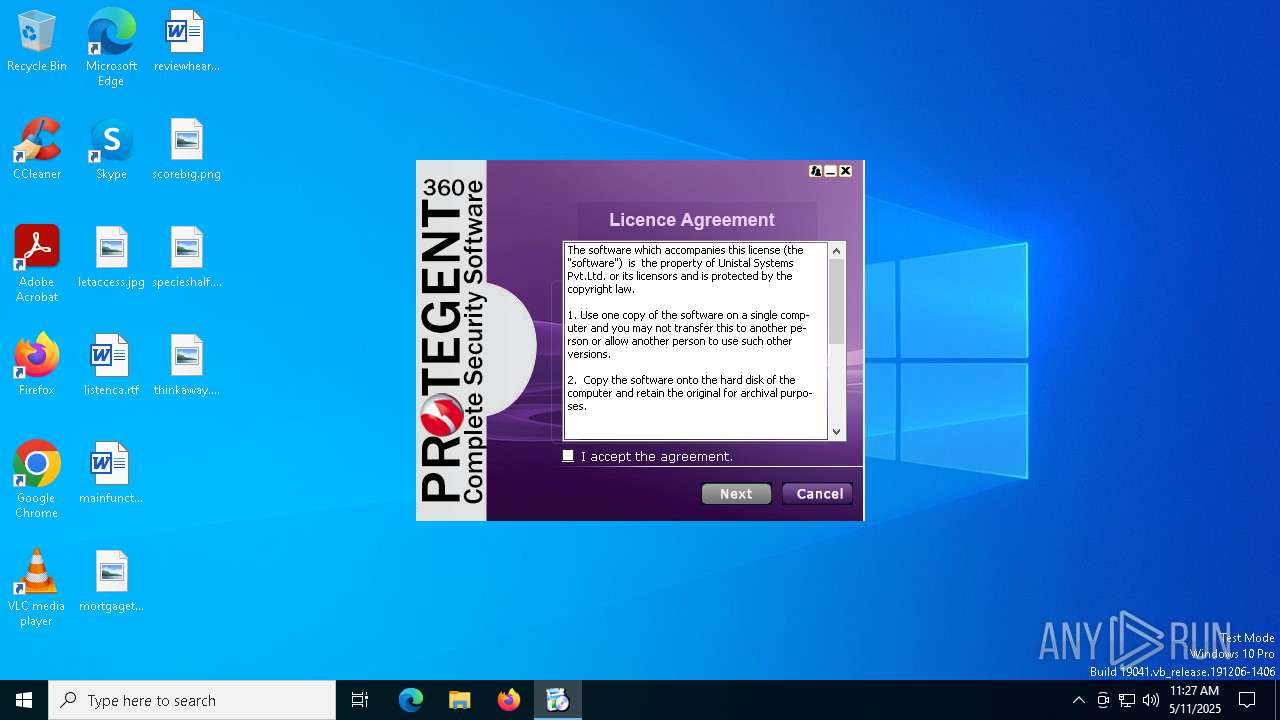This screenshot has height=720, width=1280.
Task: Click inside the licence agreement text box
Action: 696,341
